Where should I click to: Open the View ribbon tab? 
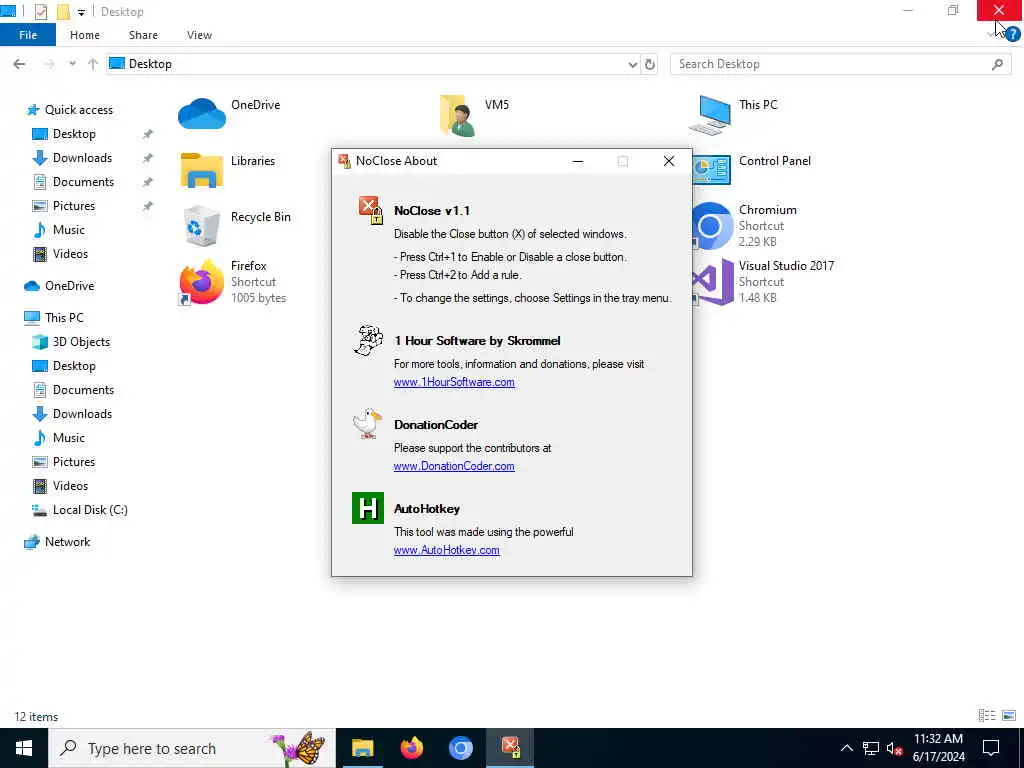point(199,35)
